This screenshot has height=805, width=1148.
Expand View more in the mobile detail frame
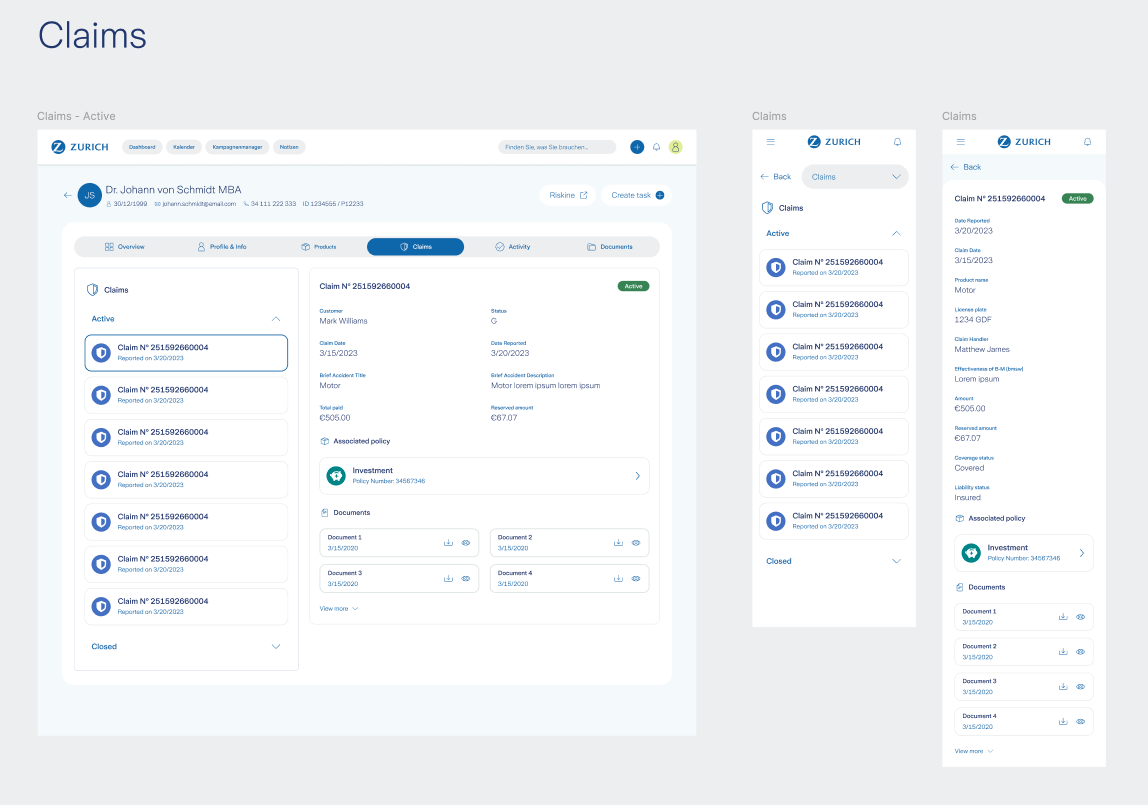[974, 752]
